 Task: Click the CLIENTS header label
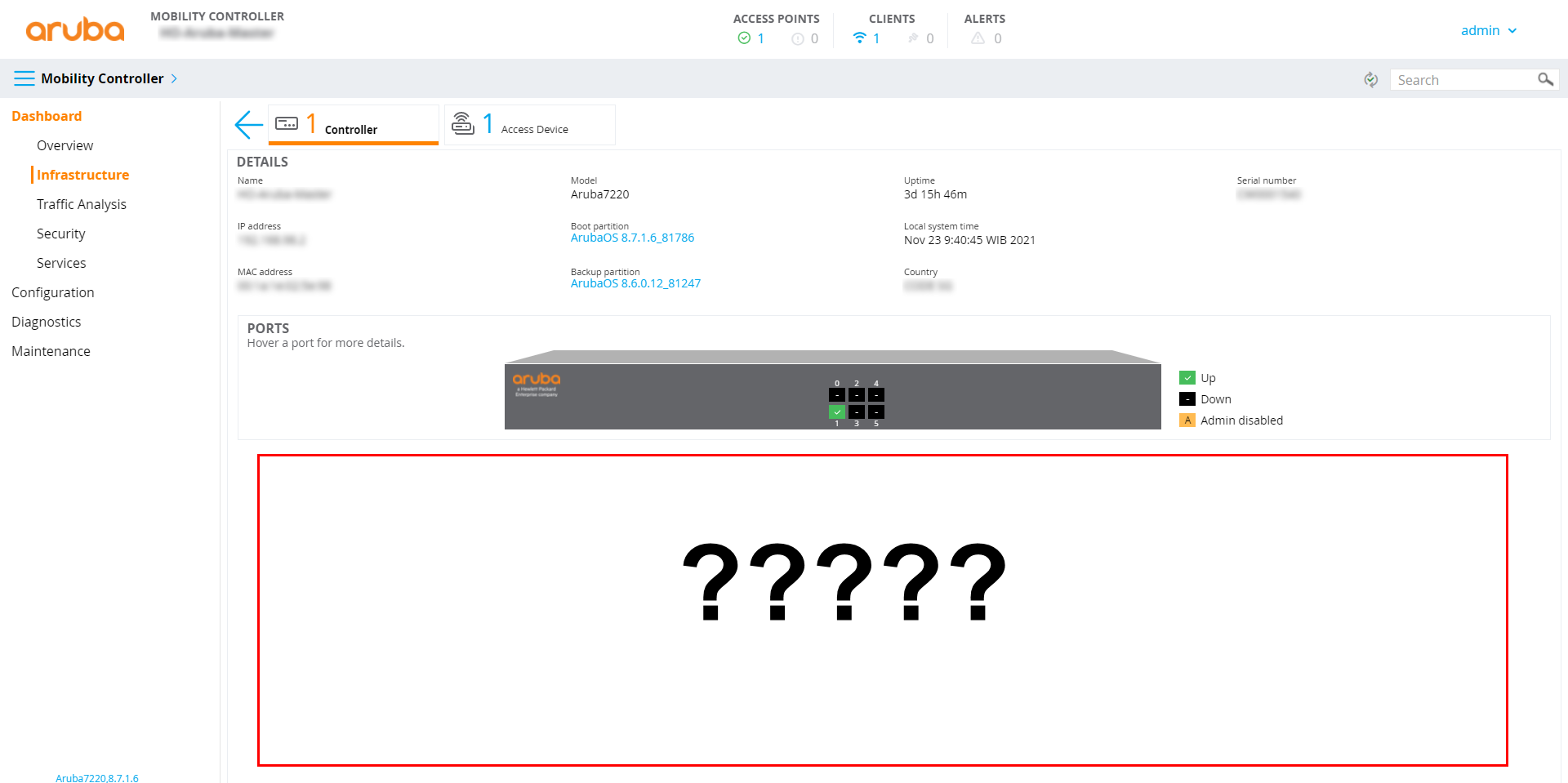click(x=892, y=19)
